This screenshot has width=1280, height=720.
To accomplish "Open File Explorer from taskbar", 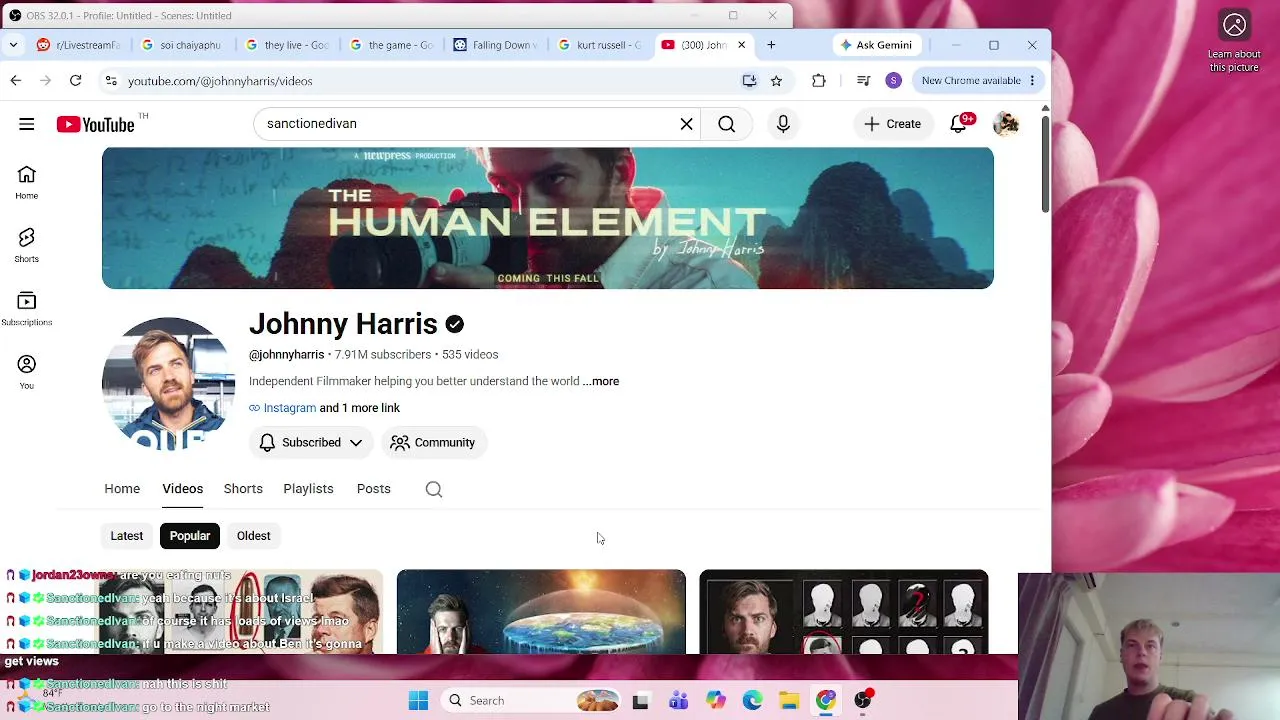I will tap(789, 701).
